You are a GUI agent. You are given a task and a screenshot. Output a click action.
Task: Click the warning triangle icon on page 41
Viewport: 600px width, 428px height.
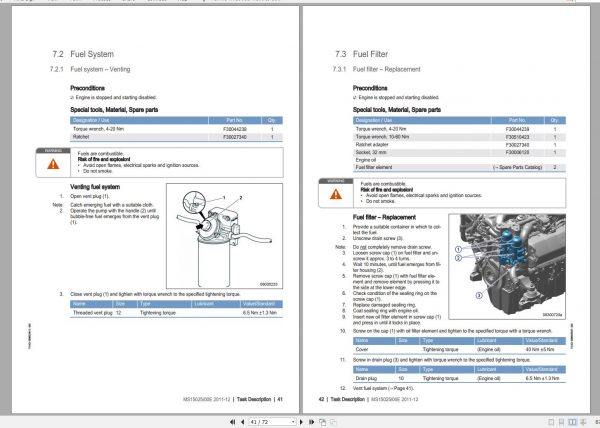[x=53, y=164]
